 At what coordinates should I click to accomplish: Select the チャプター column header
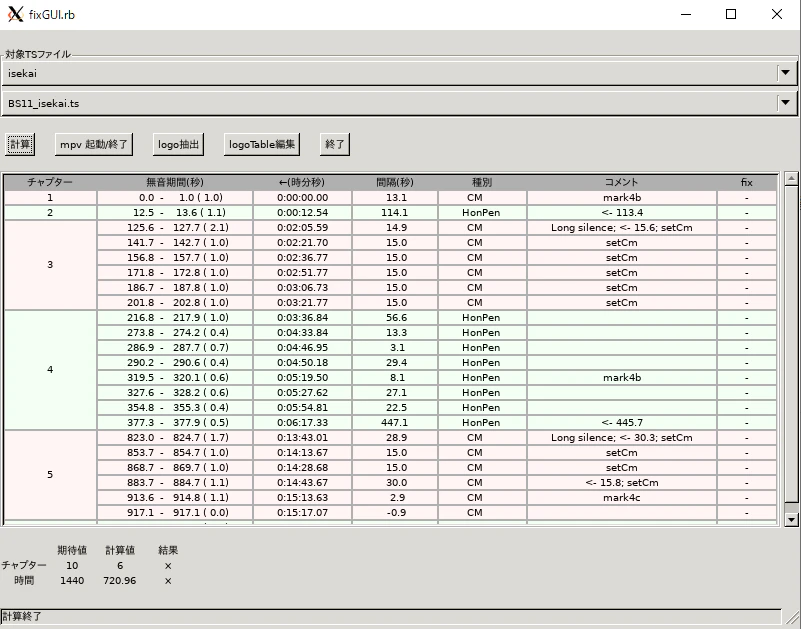point(50,182)
